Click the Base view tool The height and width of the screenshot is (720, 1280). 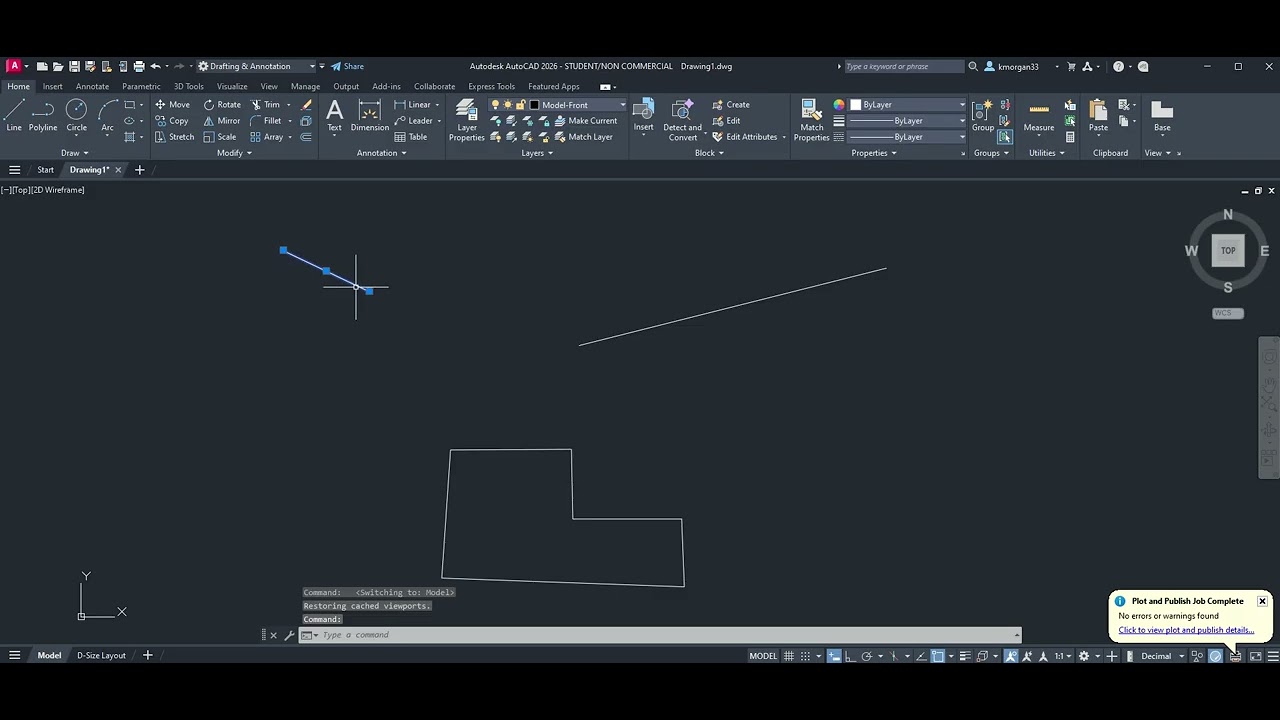click(1162, 115)
